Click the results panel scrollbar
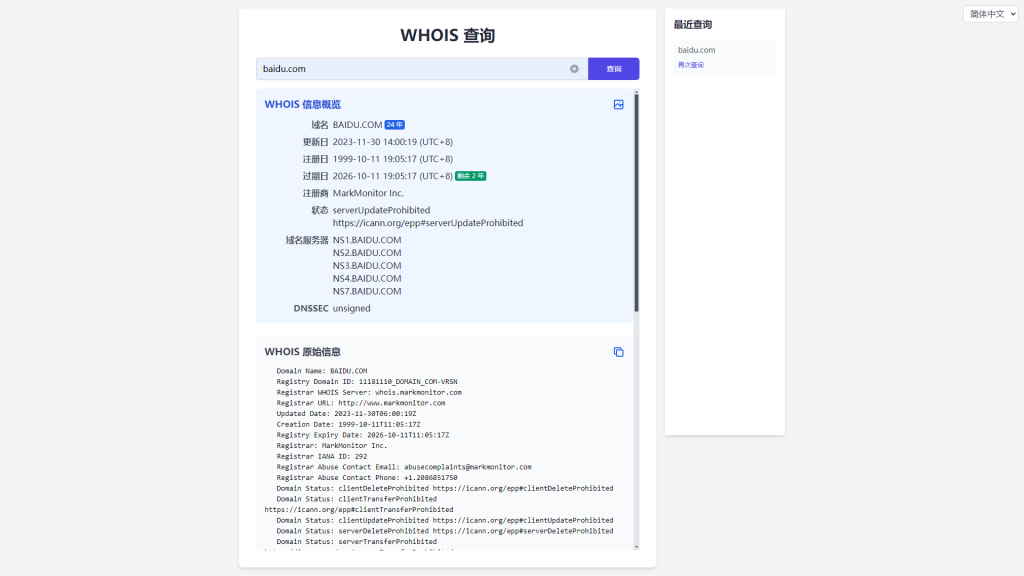 [636, 202]
